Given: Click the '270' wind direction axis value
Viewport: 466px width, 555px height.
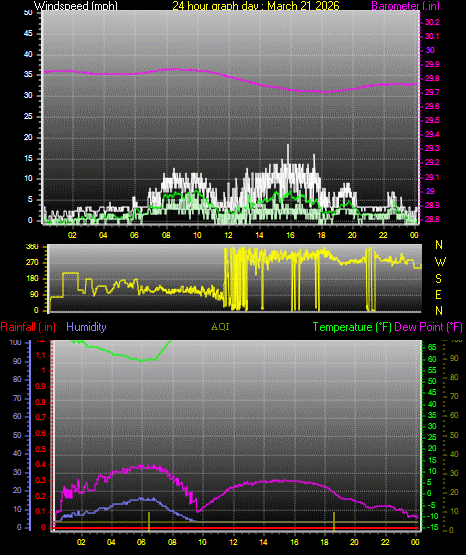Looking at the screenshot, I should pos(32,263).
